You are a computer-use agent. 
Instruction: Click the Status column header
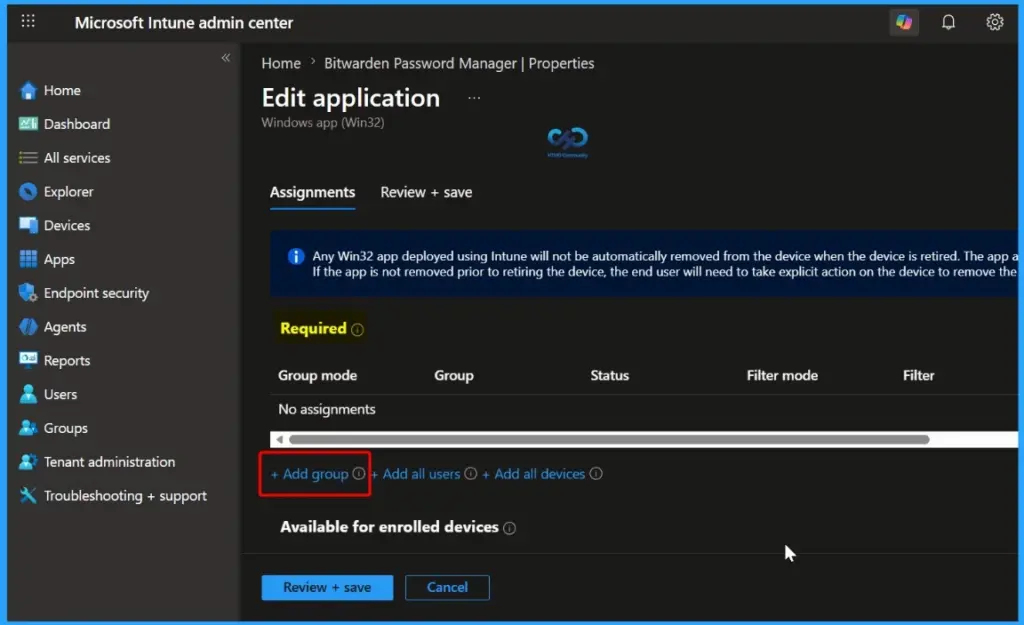pos(609,376)
